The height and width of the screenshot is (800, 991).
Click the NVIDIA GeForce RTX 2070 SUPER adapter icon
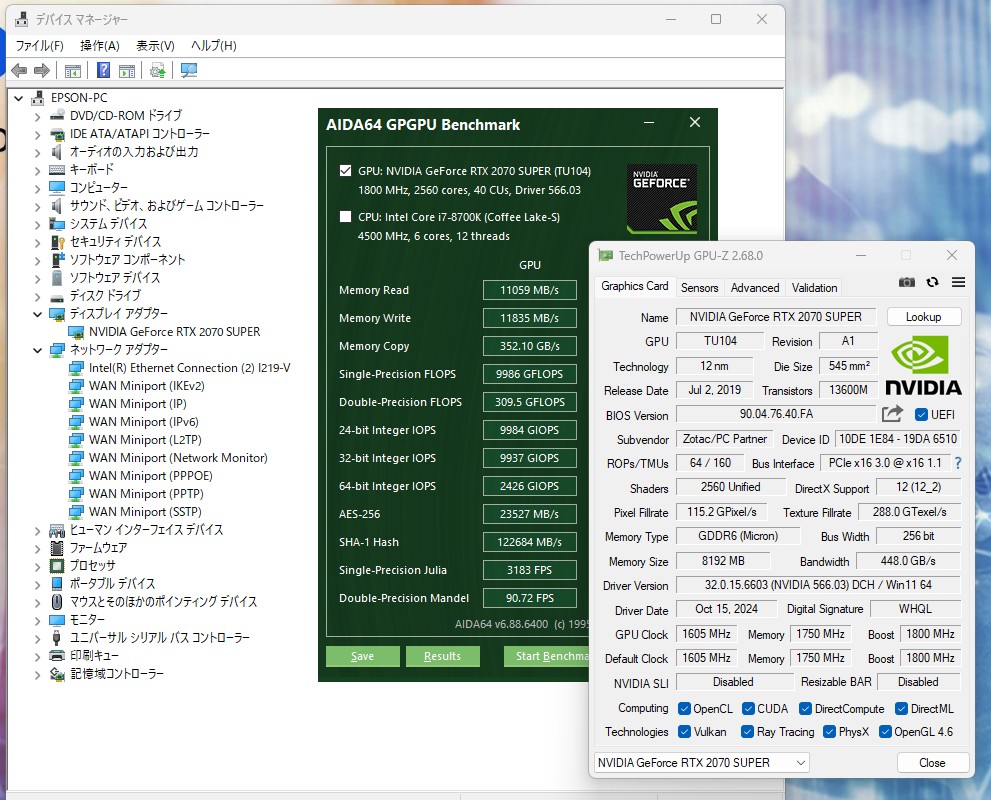click(x=76, y=332)
